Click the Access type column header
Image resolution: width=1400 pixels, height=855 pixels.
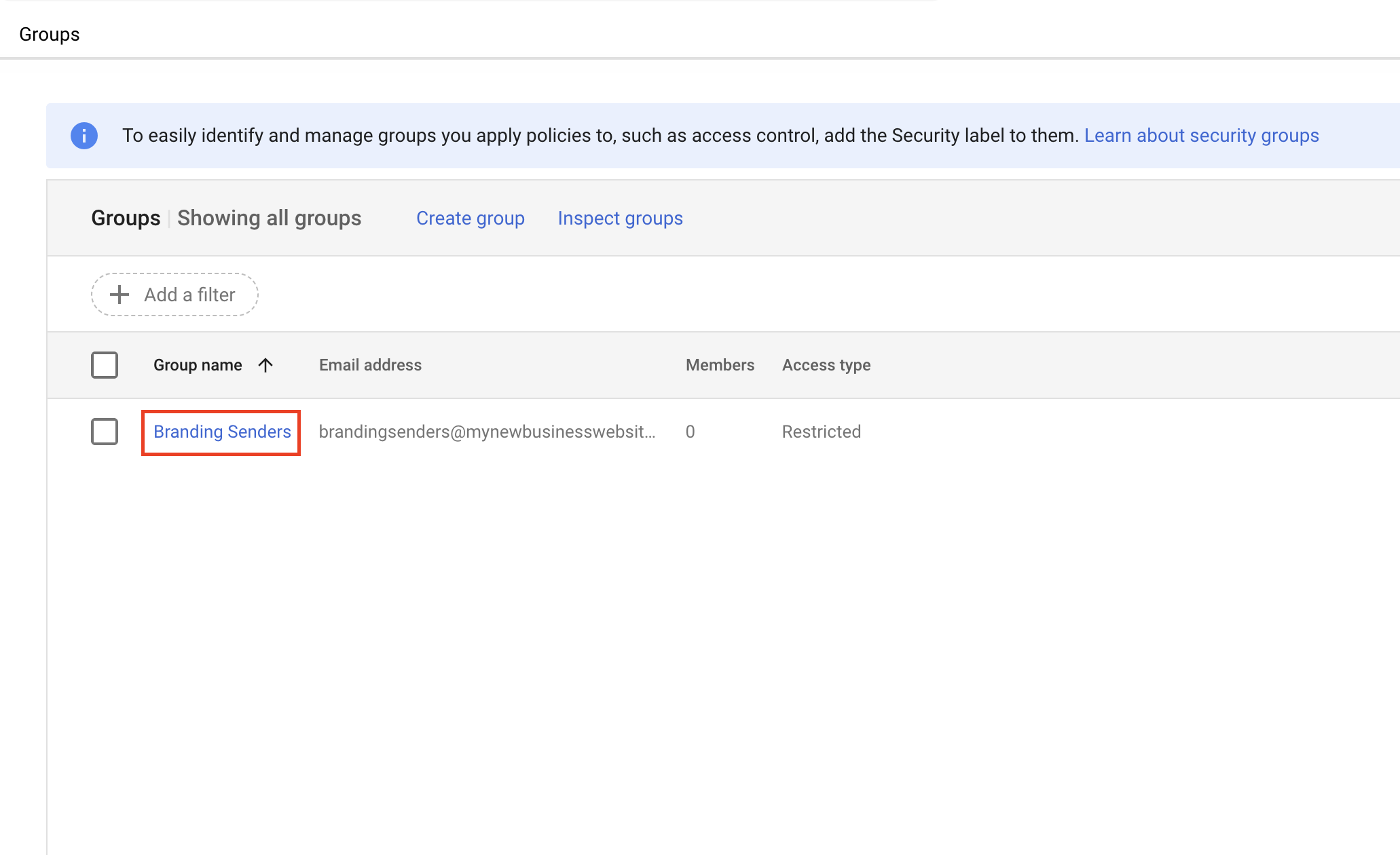[826, 365]
